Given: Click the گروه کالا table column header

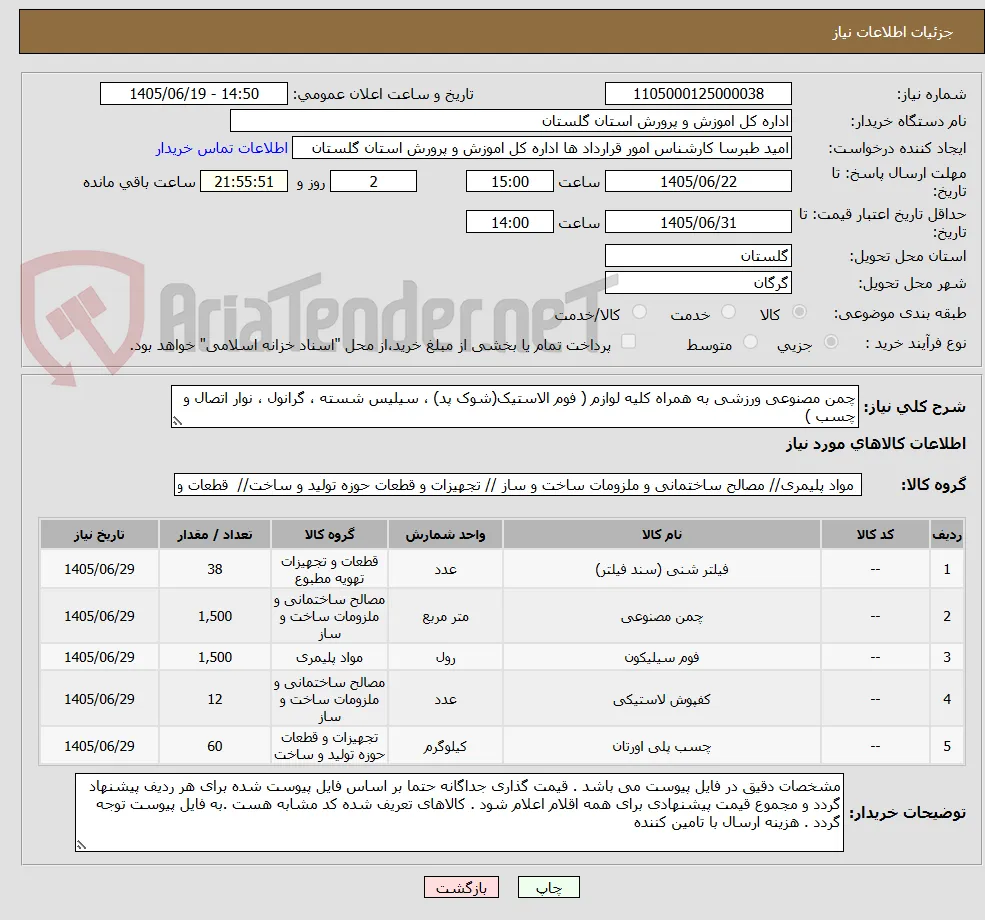Looking at the screenshot, I should pyautogui.click(x=329, y=534).
